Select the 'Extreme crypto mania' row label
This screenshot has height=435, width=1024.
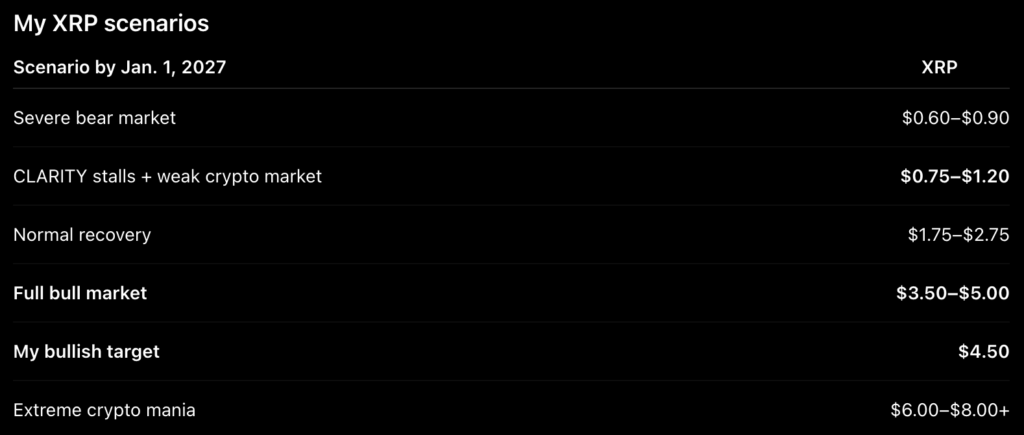(x=104, y=410)
